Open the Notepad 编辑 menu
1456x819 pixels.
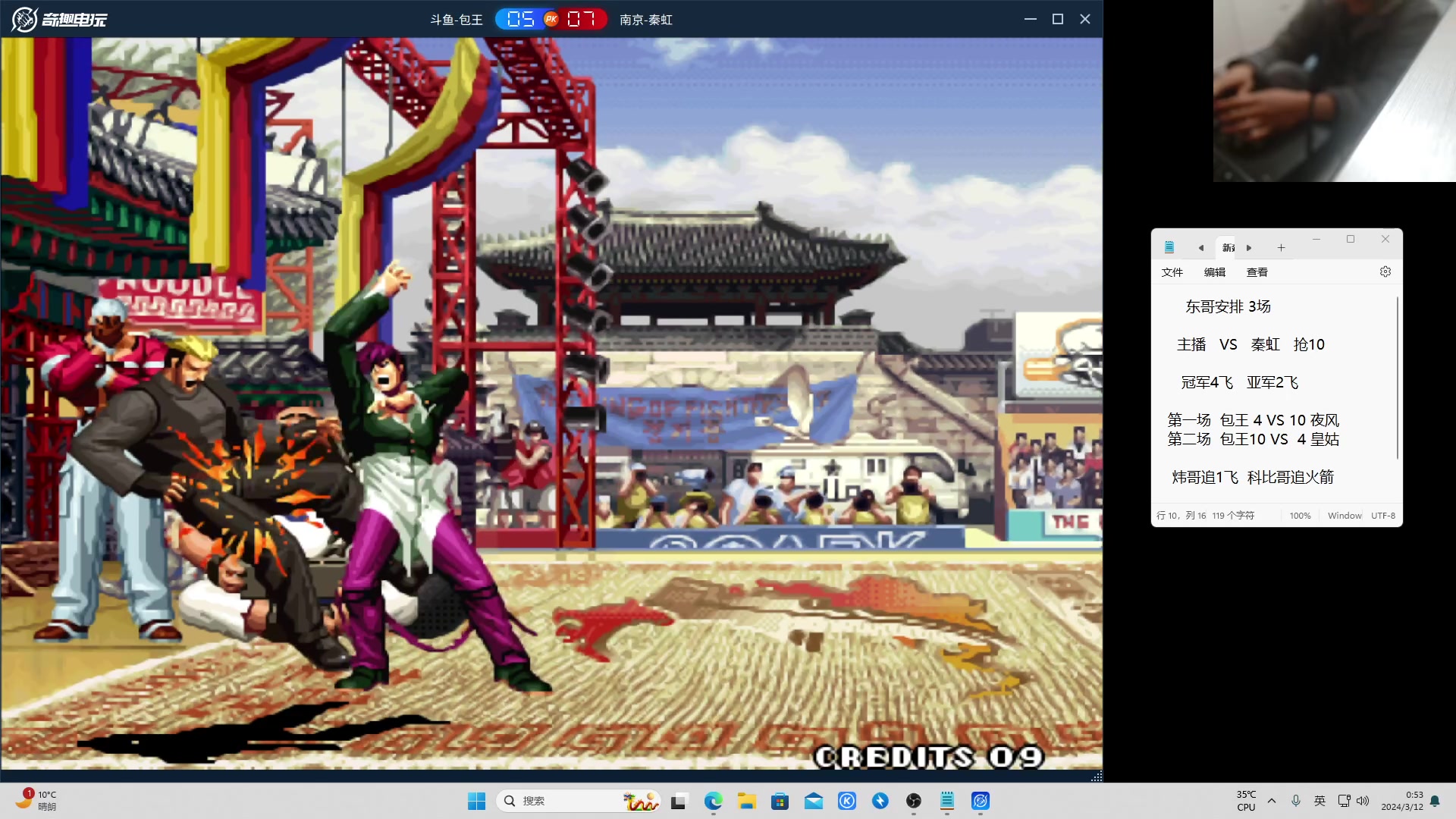point(1215,272)
